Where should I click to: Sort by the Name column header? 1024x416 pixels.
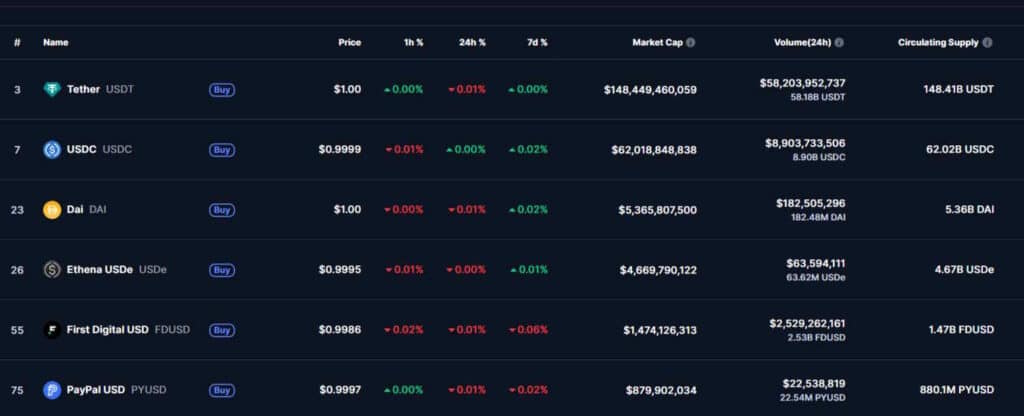pos(56,42)
